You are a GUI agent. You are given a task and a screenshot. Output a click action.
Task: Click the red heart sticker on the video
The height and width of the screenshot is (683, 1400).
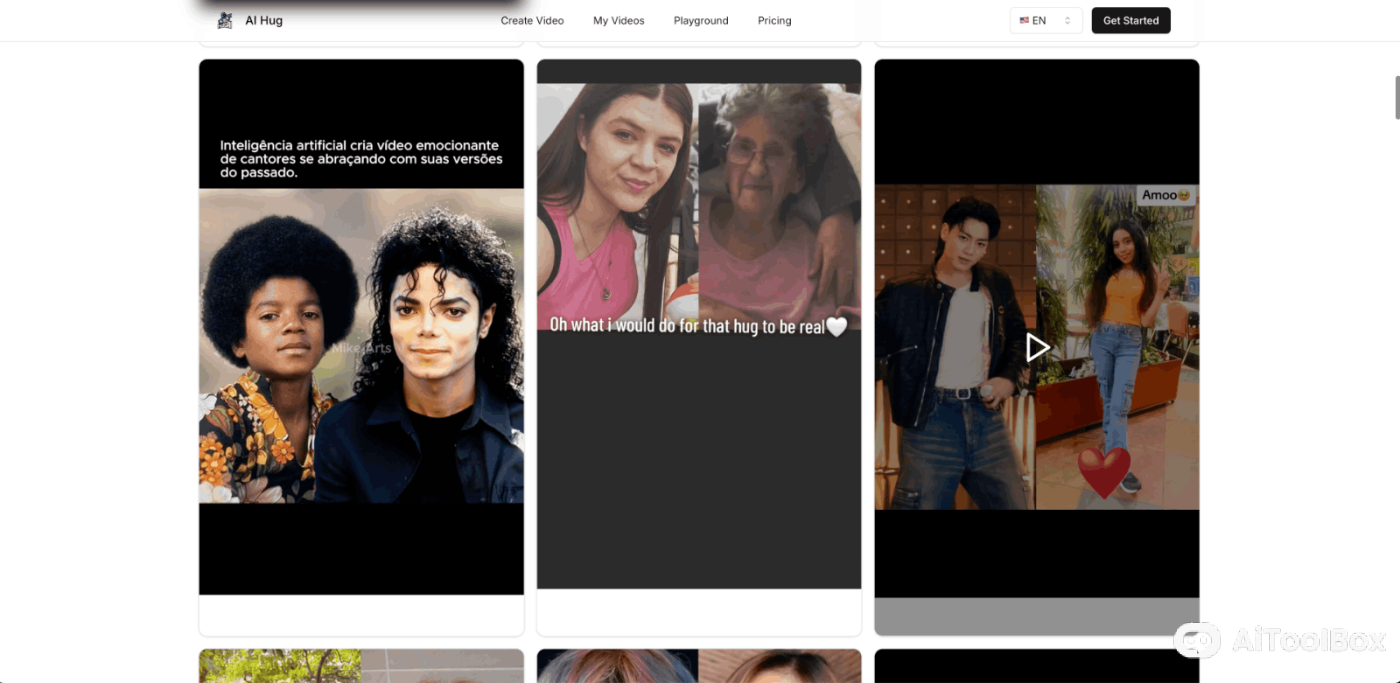pyautogui.click(x=1104, y=472)
